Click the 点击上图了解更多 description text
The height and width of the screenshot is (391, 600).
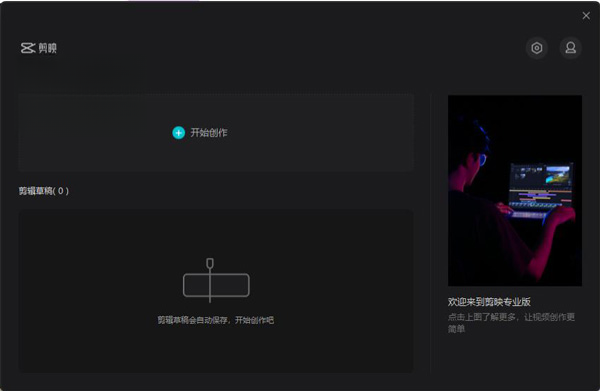pyautogui.click(x=511, y=323)
